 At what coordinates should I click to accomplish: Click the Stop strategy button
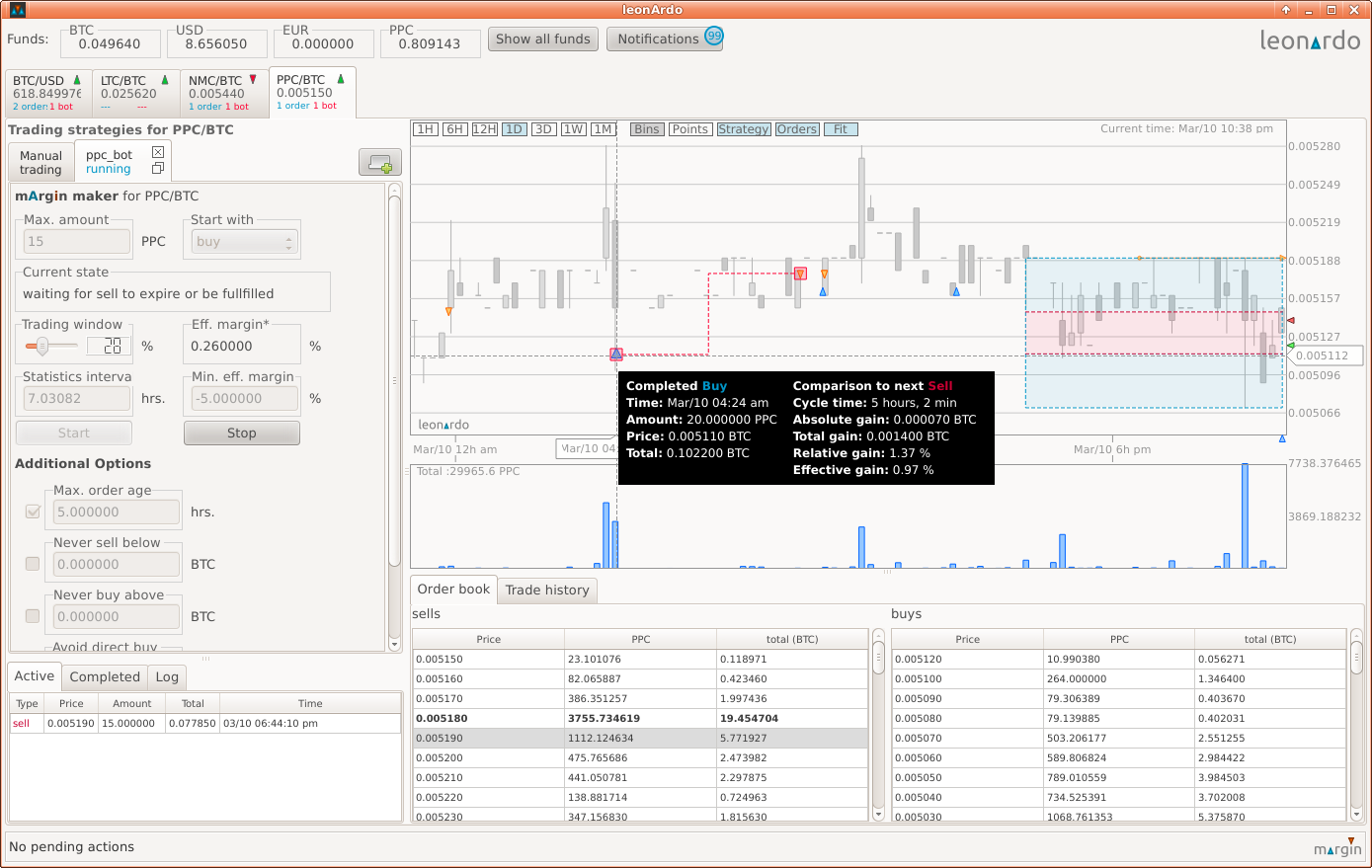tap(242, 433)
